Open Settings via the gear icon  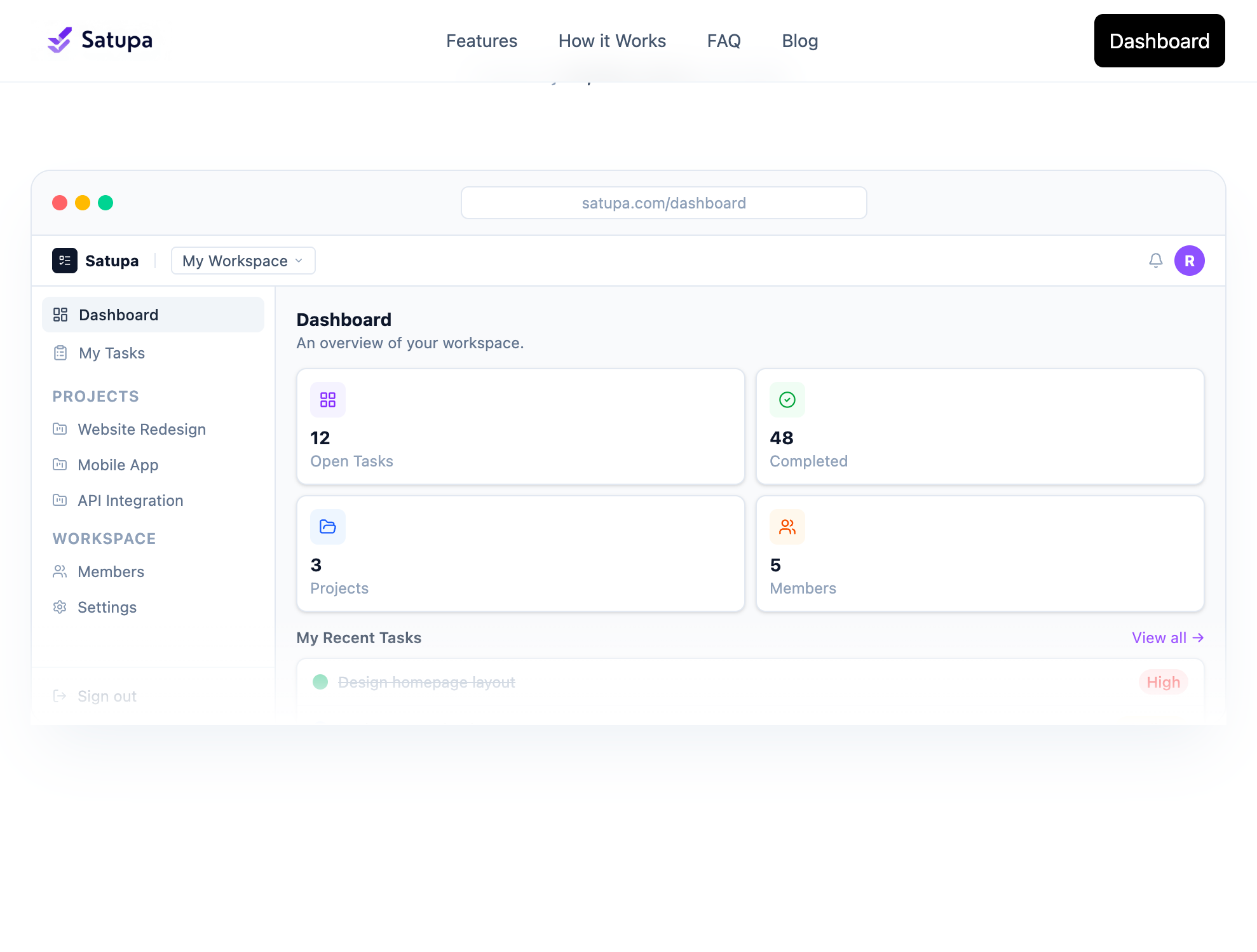point(60,607)
